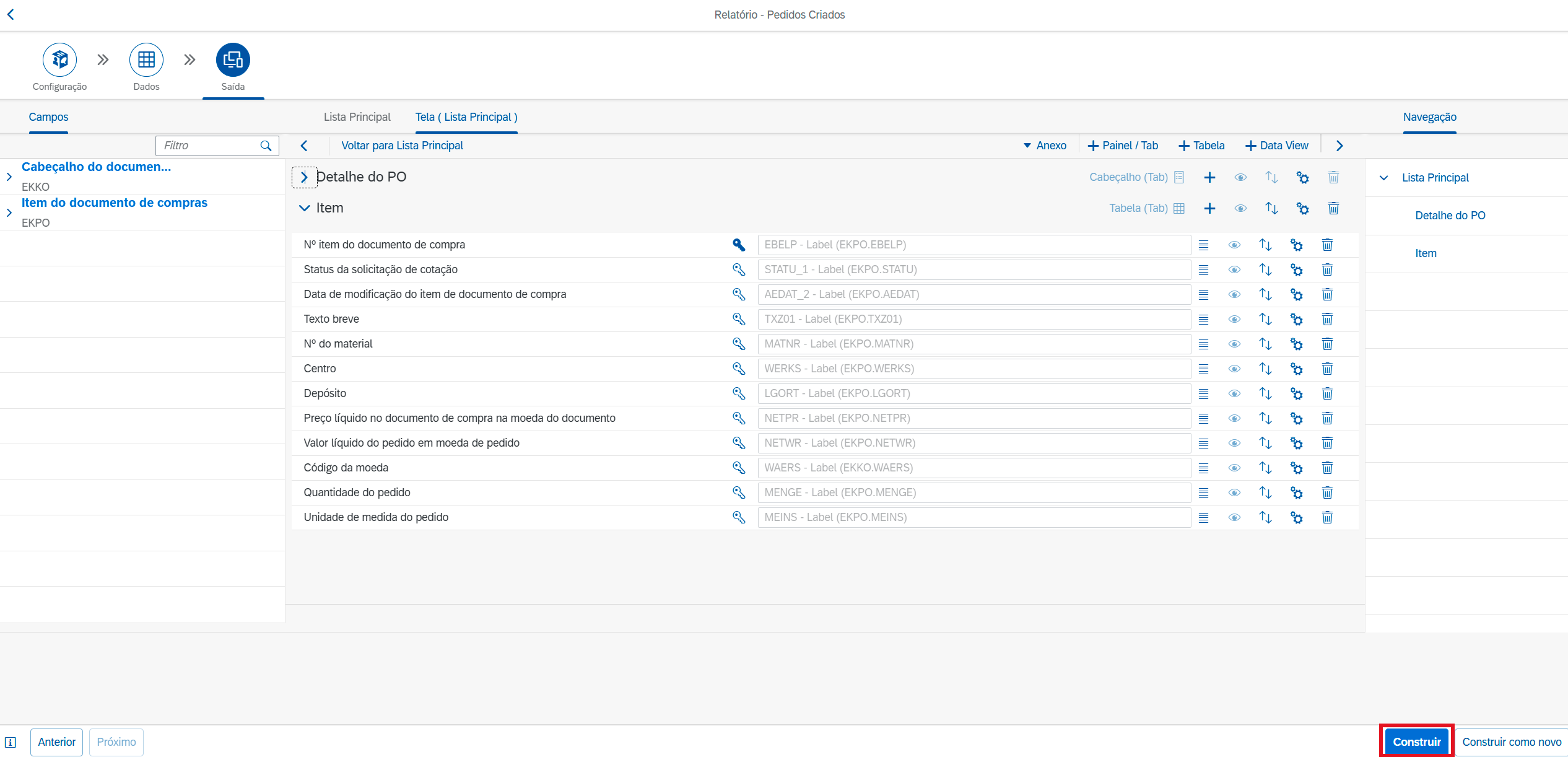Open alignment icon for Centro row

coord(1203,369)
